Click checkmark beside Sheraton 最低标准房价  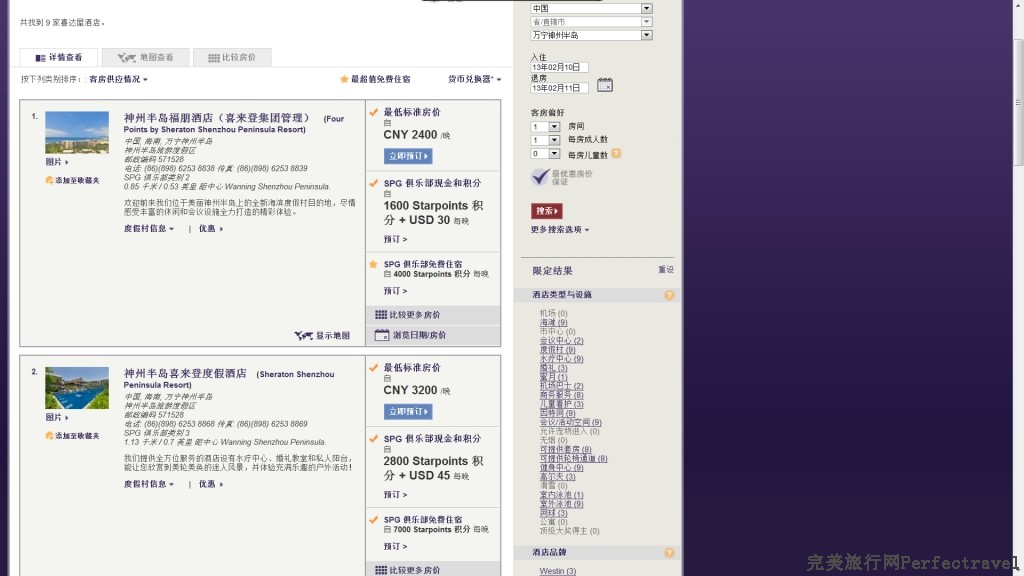374,368
